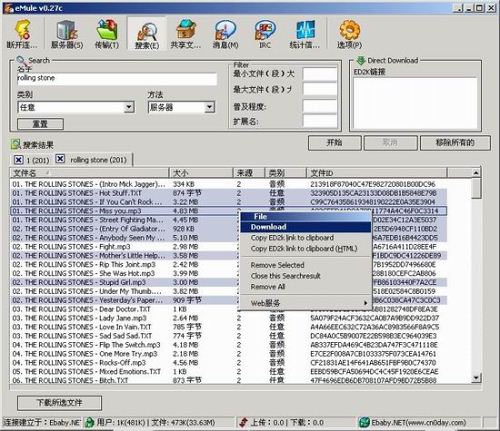Click the Start (开始) search button
This screenshot has height=431, width=500.
[335, 143]
